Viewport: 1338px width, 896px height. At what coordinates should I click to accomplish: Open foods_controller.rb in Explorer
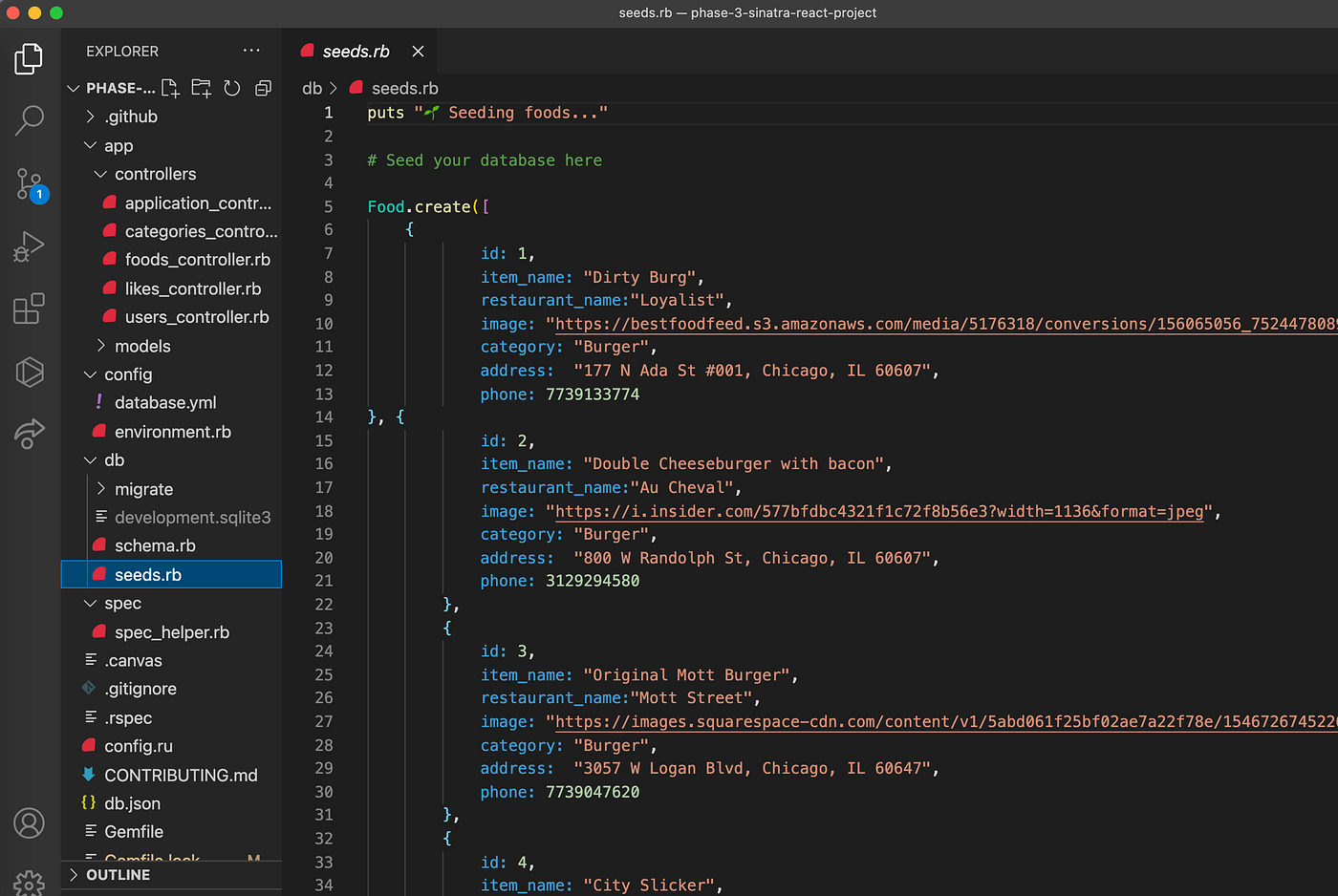[171, 260]
